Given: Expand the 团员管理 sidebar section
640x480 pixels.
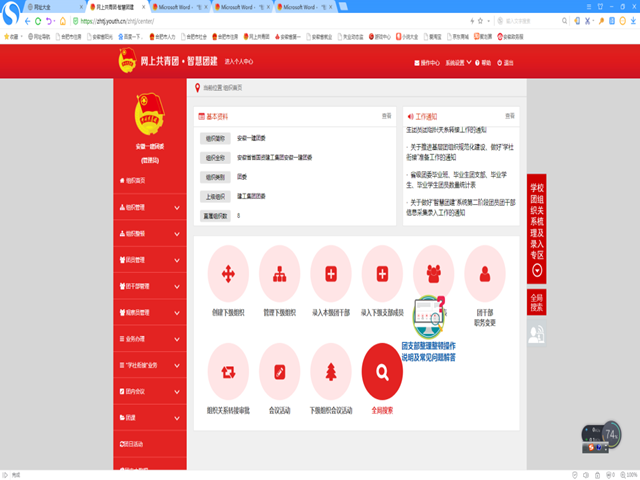Looking at the screenshot, I should [149, 259].
